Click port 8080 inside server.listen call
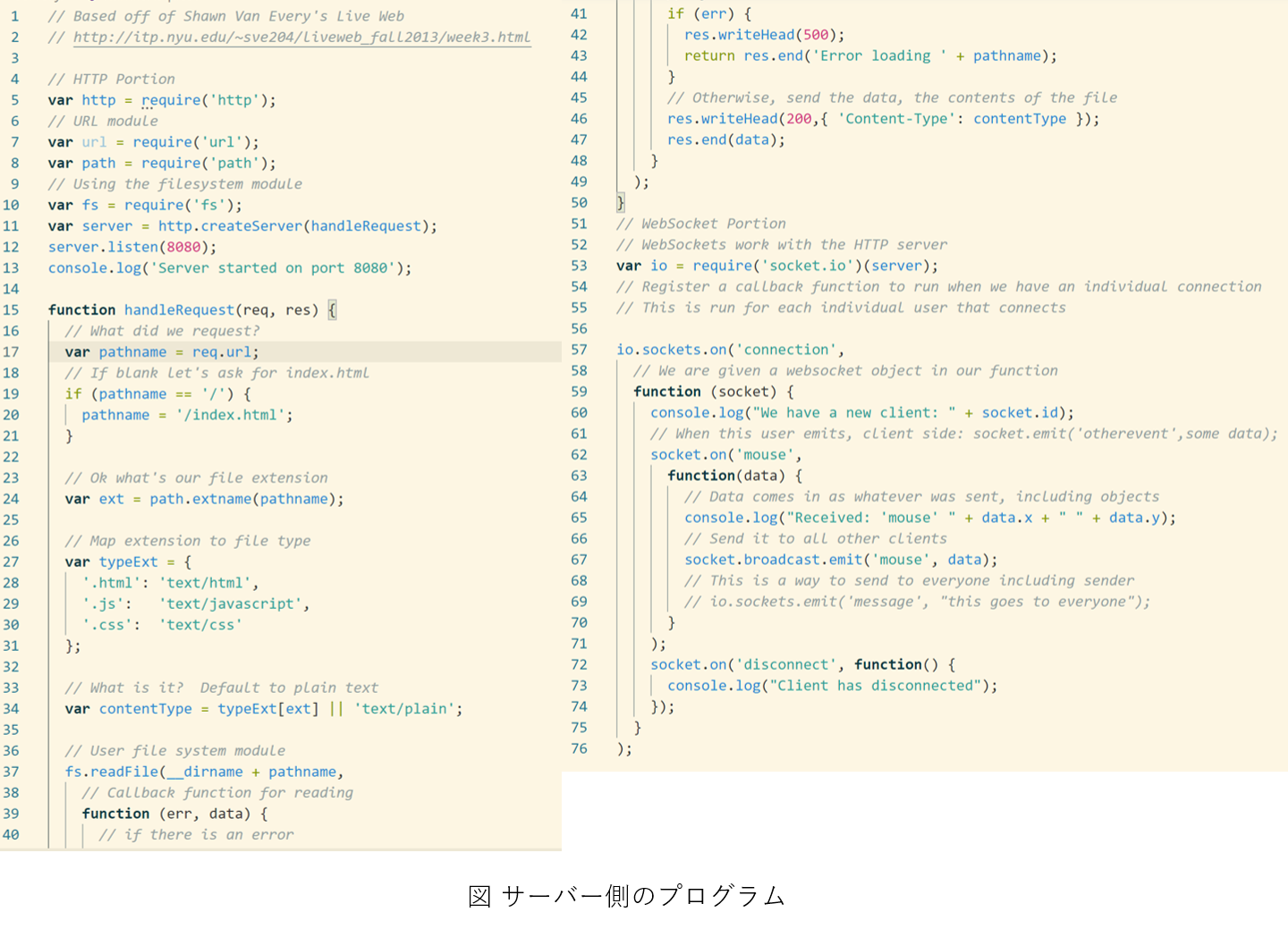The height and width of the screenshot is (929, 1288). (x=183, y=247)
